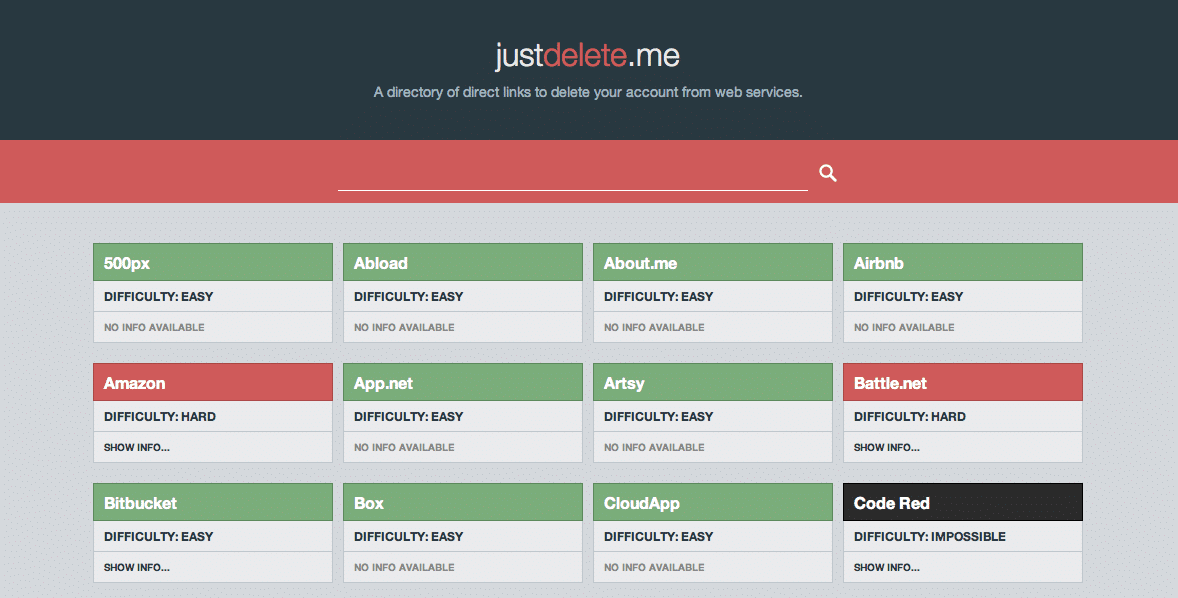Open the Airbnb deletion link
1178x598 pixels.
tap(963, 262)
